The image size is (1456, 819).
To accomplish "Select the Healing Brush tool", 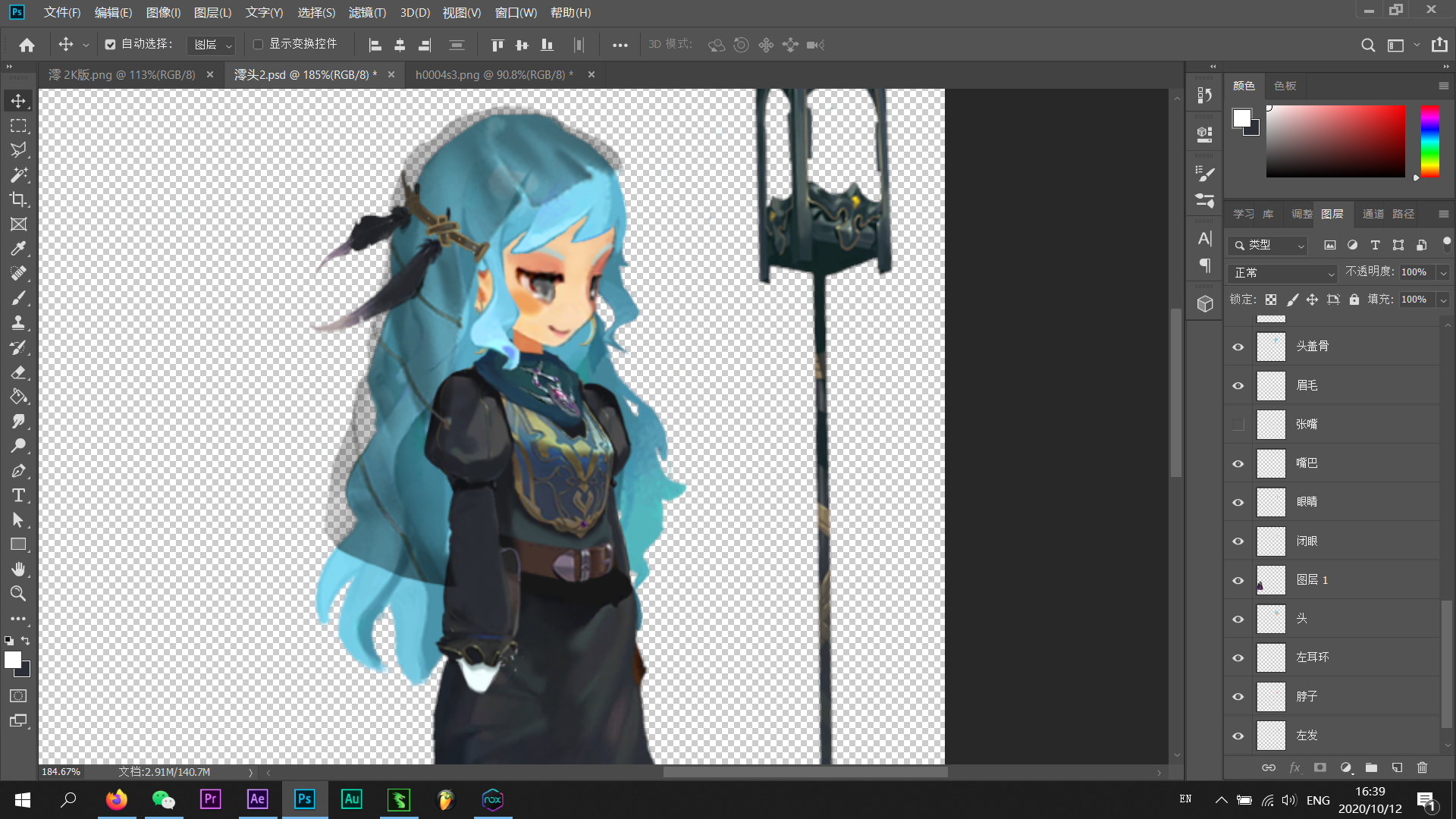I will (x=18, y=274).
